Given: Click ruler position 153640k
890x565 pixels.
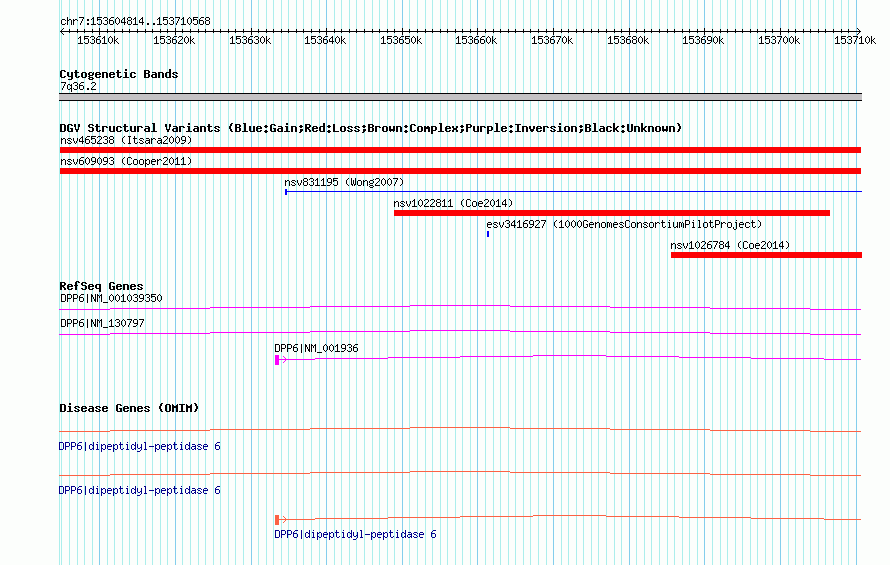Looking at the screenshot, I should 325,40.
